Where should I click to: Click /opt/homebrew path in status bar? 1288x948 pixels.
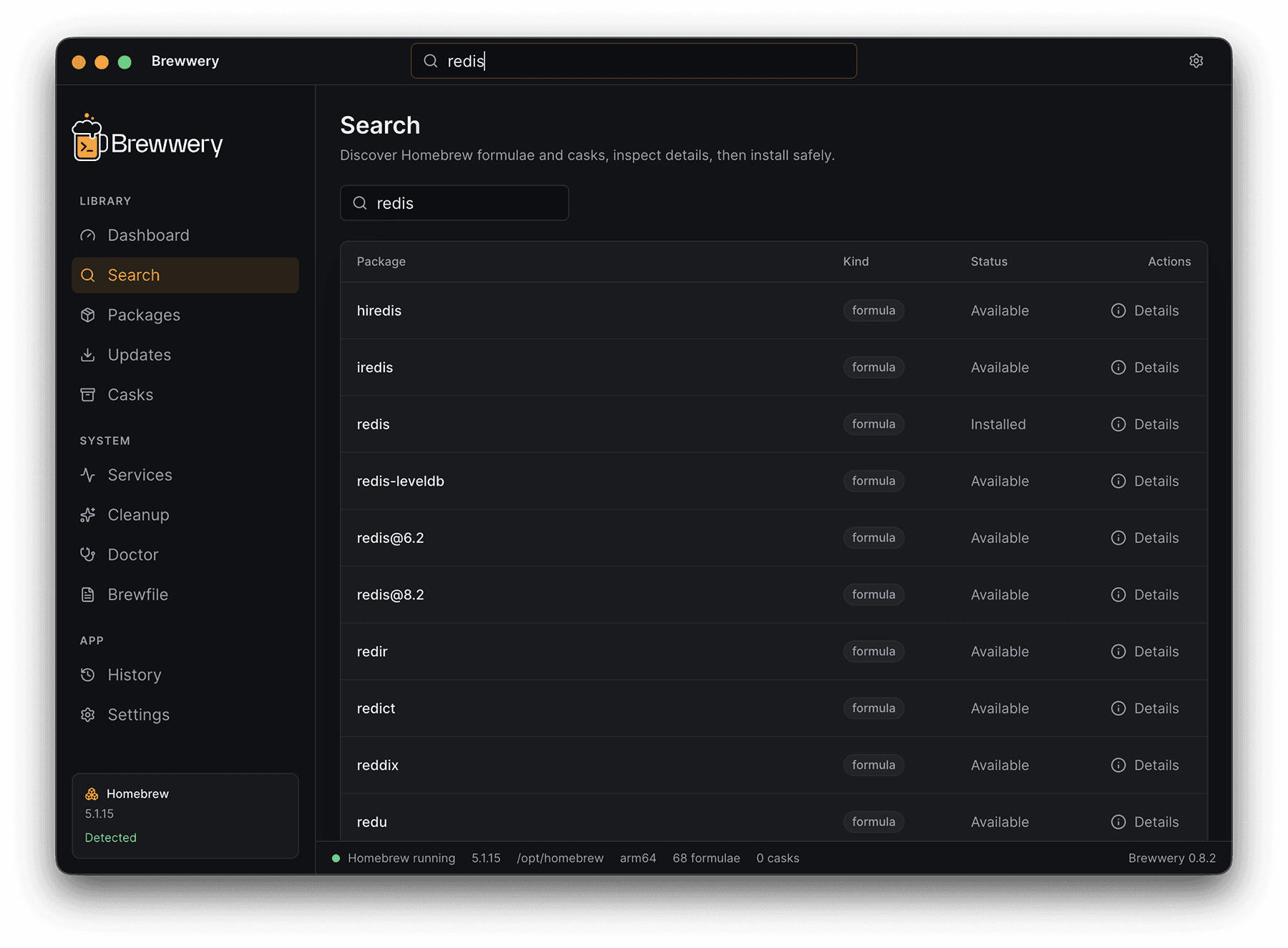click(x=560, y=858)
